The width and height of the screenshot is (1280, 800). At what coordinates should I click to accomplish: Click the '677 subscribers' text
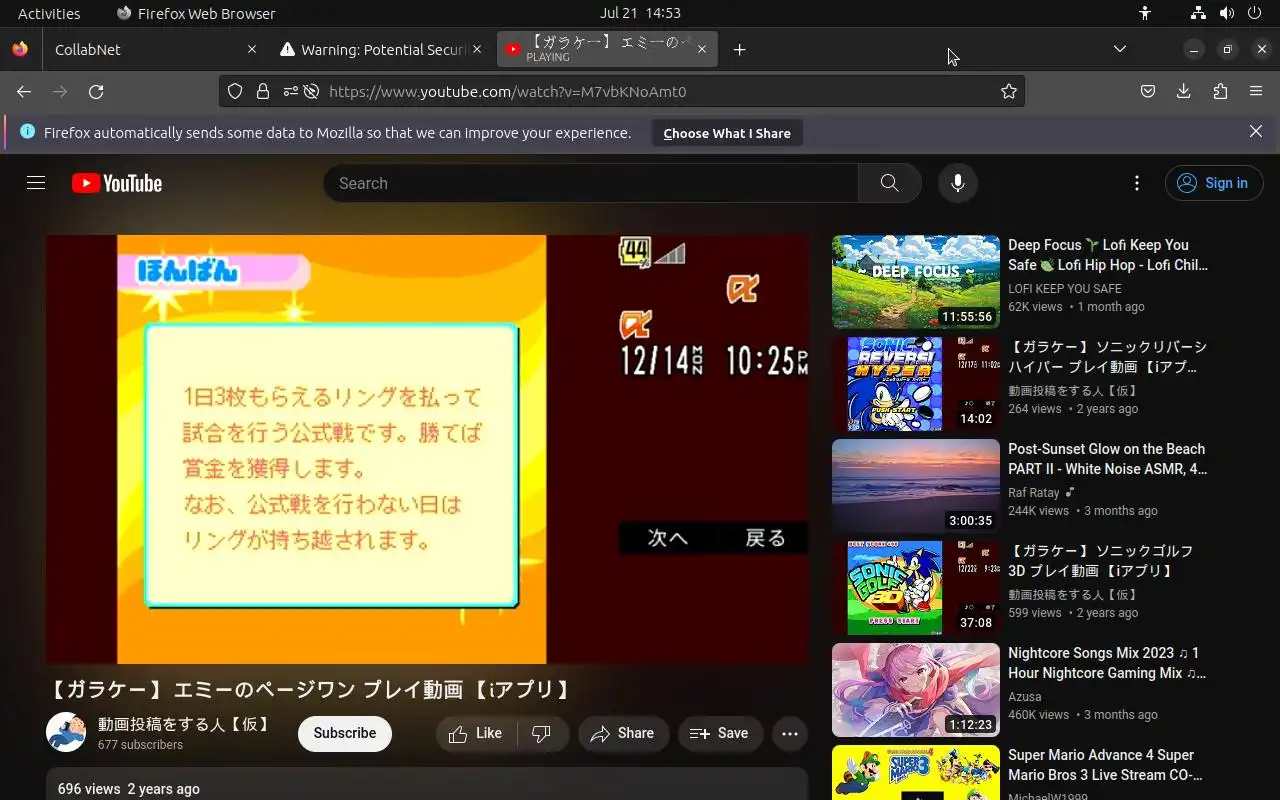tap(140, 745)
